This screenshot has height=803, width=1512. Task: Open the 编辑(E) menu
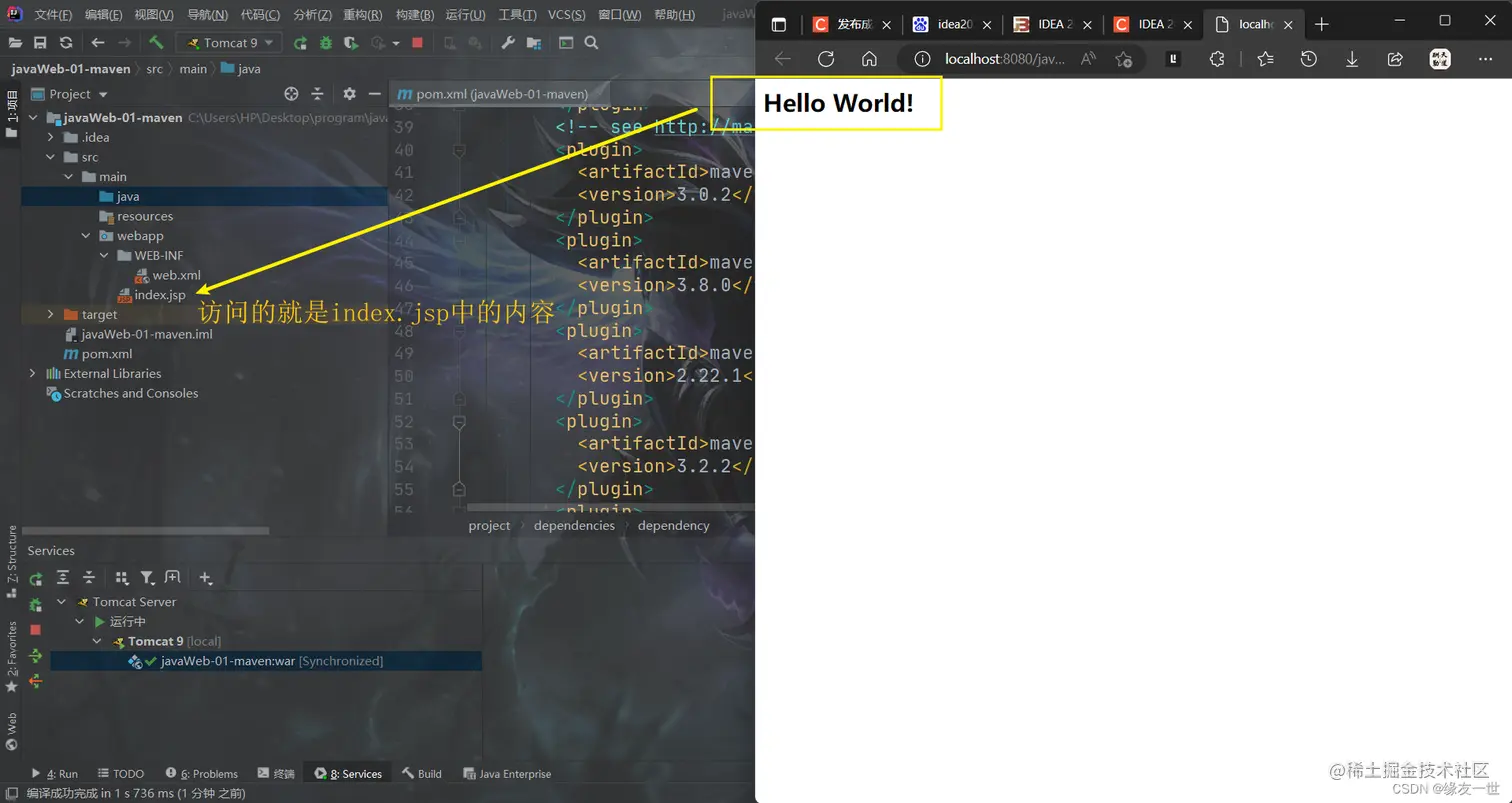tap(104, 15)
